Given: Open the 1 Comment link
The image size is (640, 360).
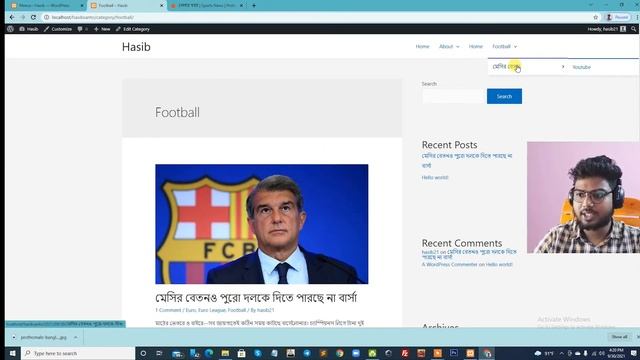Looking at the screenshot, I should [x=168, y=310].
